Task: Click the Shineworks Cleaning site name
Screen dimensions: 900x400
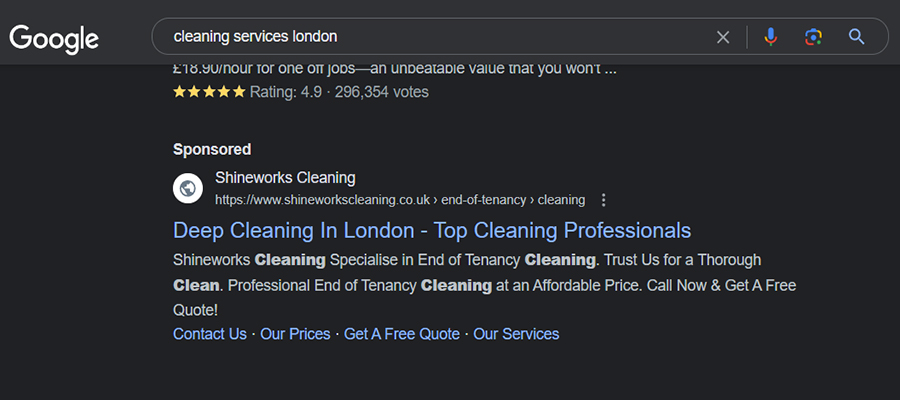Action: 285,178
